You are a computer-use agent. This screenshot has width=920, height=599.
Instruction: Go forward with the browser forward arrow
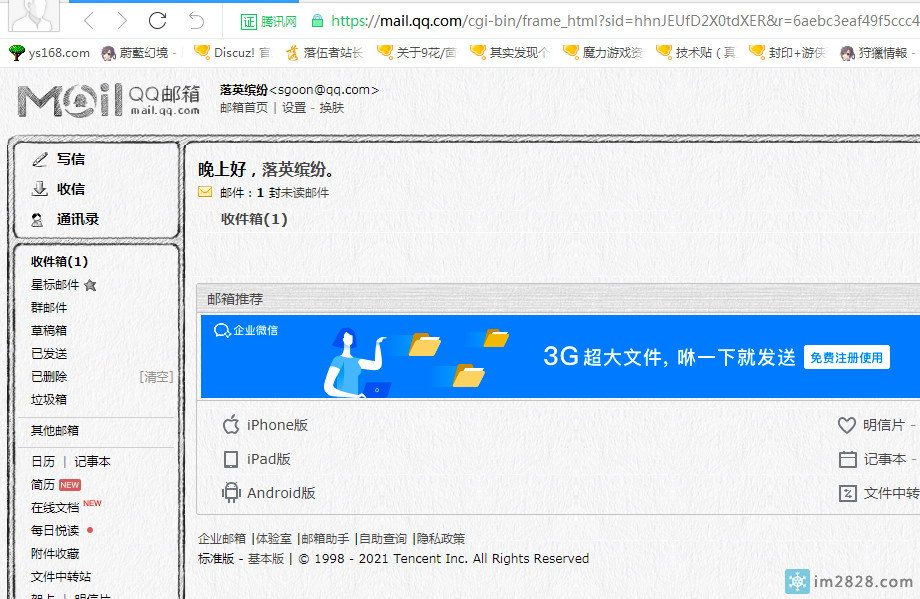tap(122, 22)
